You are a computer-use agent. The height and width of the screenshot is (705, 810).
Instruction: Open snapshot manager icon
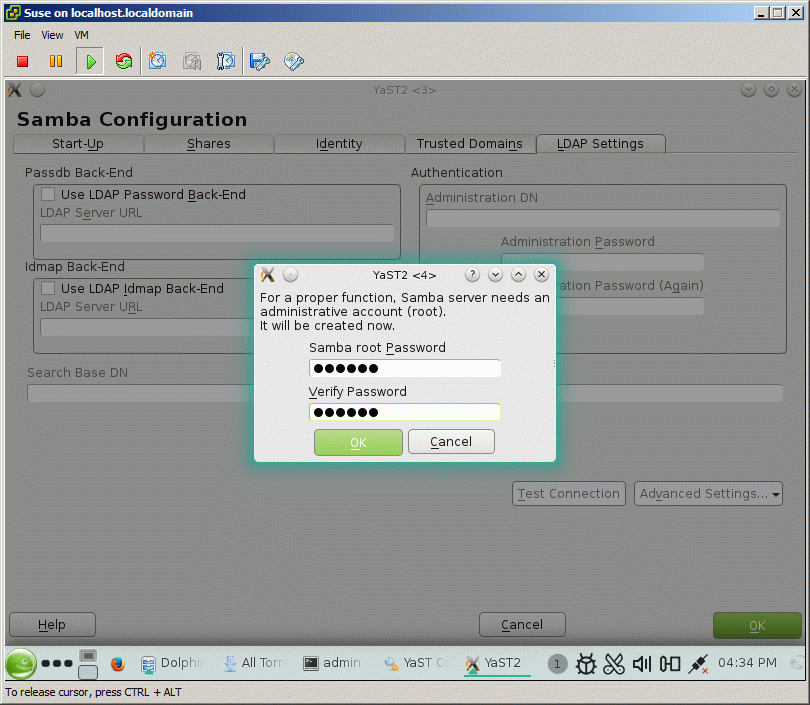[226, 61]
